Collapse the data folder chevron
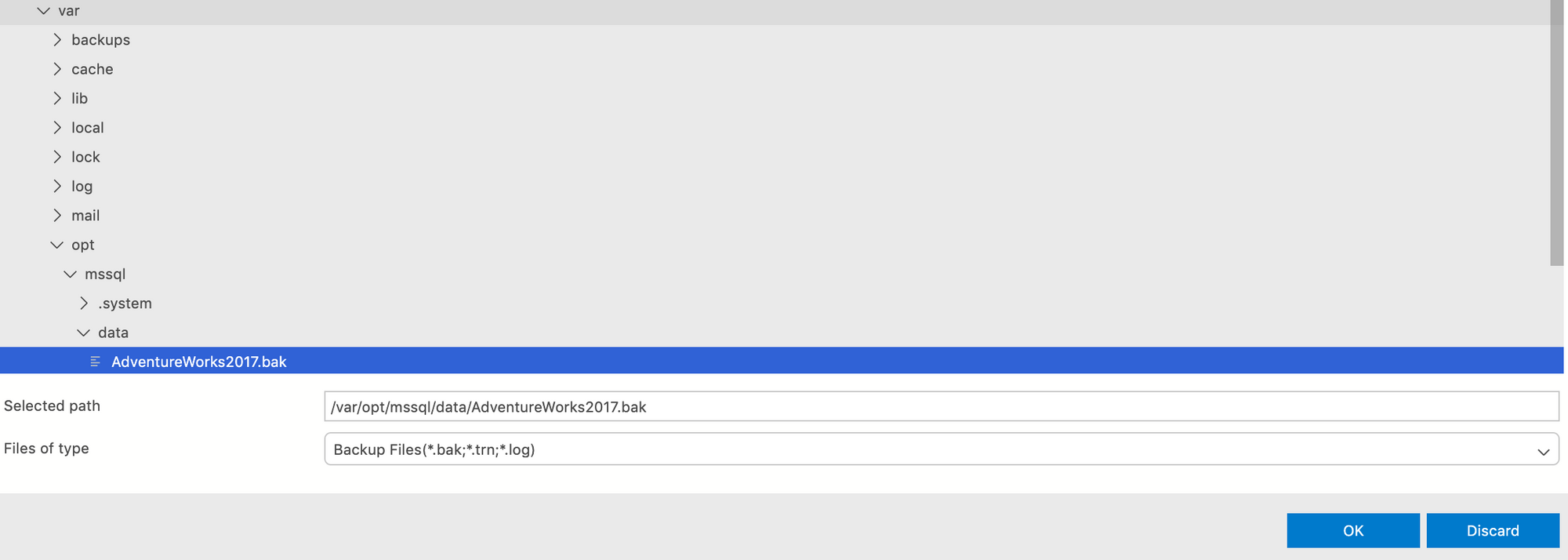 [x=84, y=333]
